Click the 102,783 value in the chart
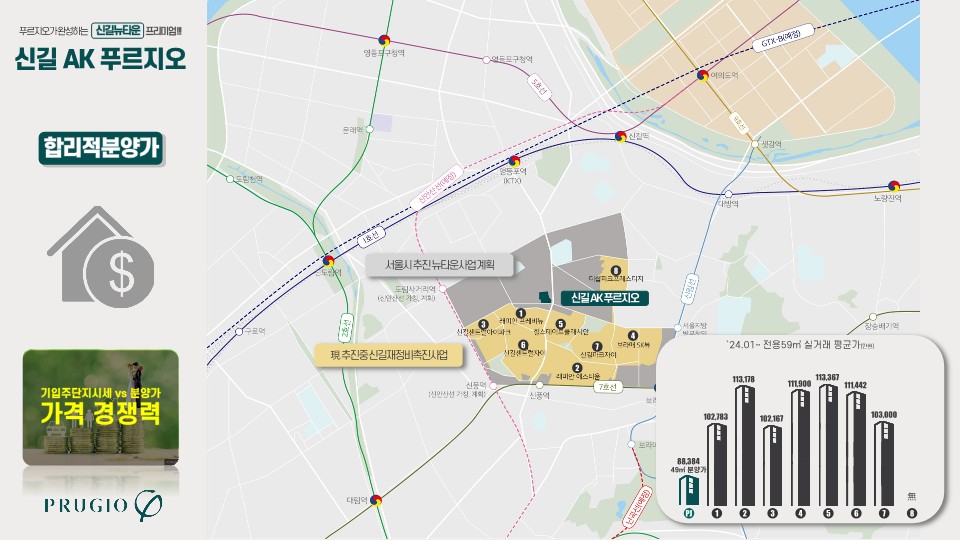Viewport: 960px width, 540px height. click(716, 417)
